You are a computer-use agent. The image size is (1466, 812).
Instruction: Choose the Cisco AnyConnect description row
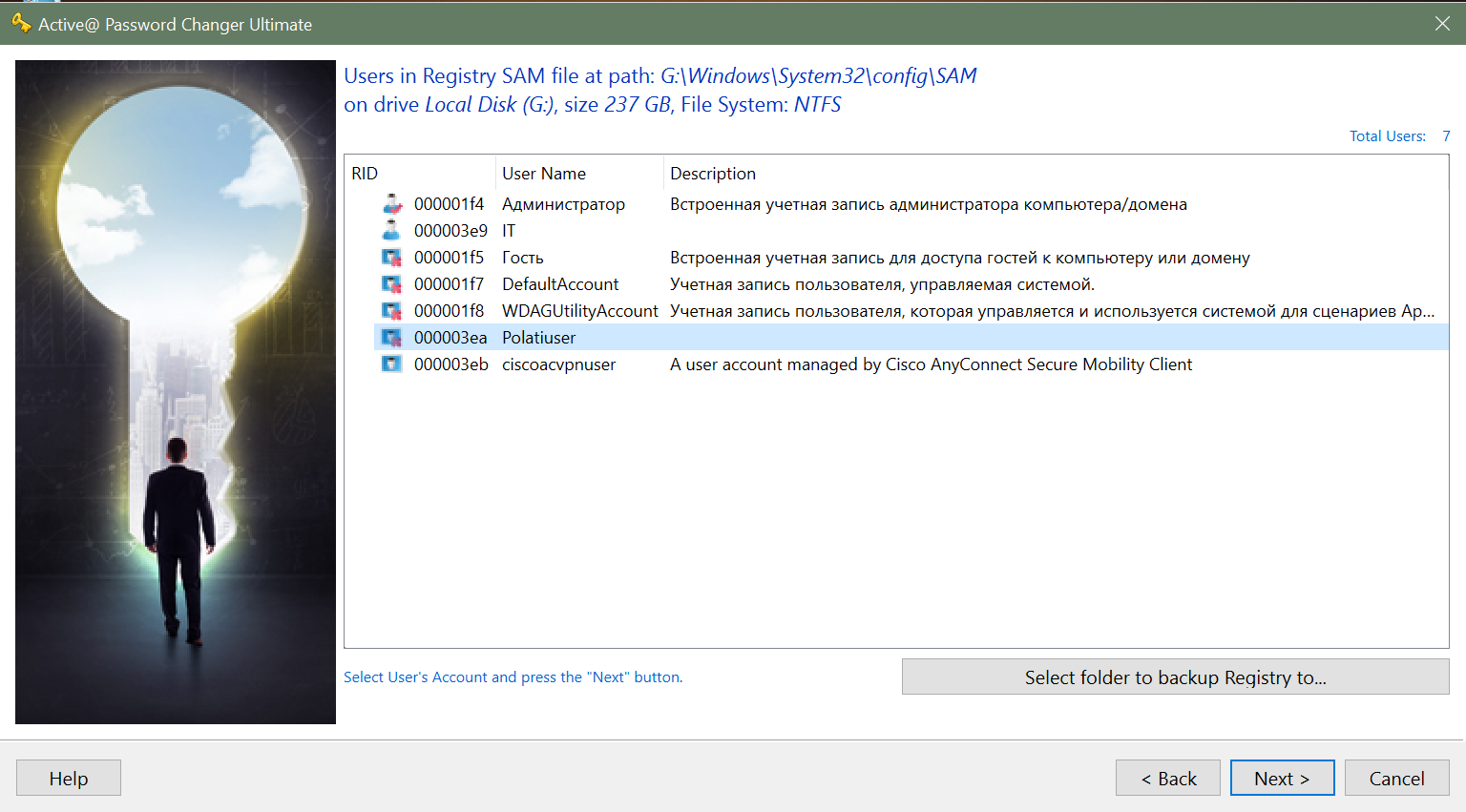931,364
